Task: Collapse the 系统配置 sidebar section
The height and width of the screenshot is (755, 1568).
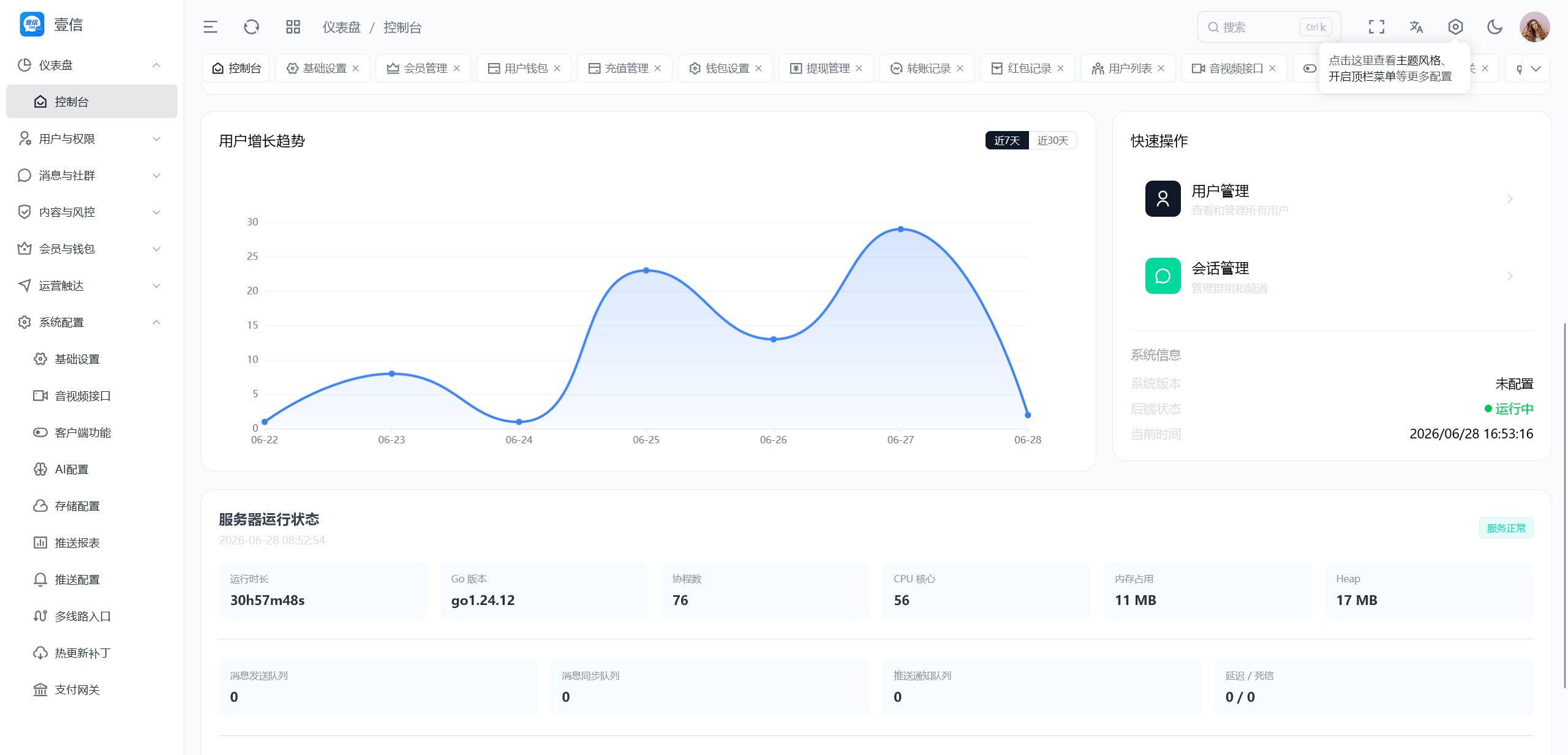Action: (x=91, y=322)
